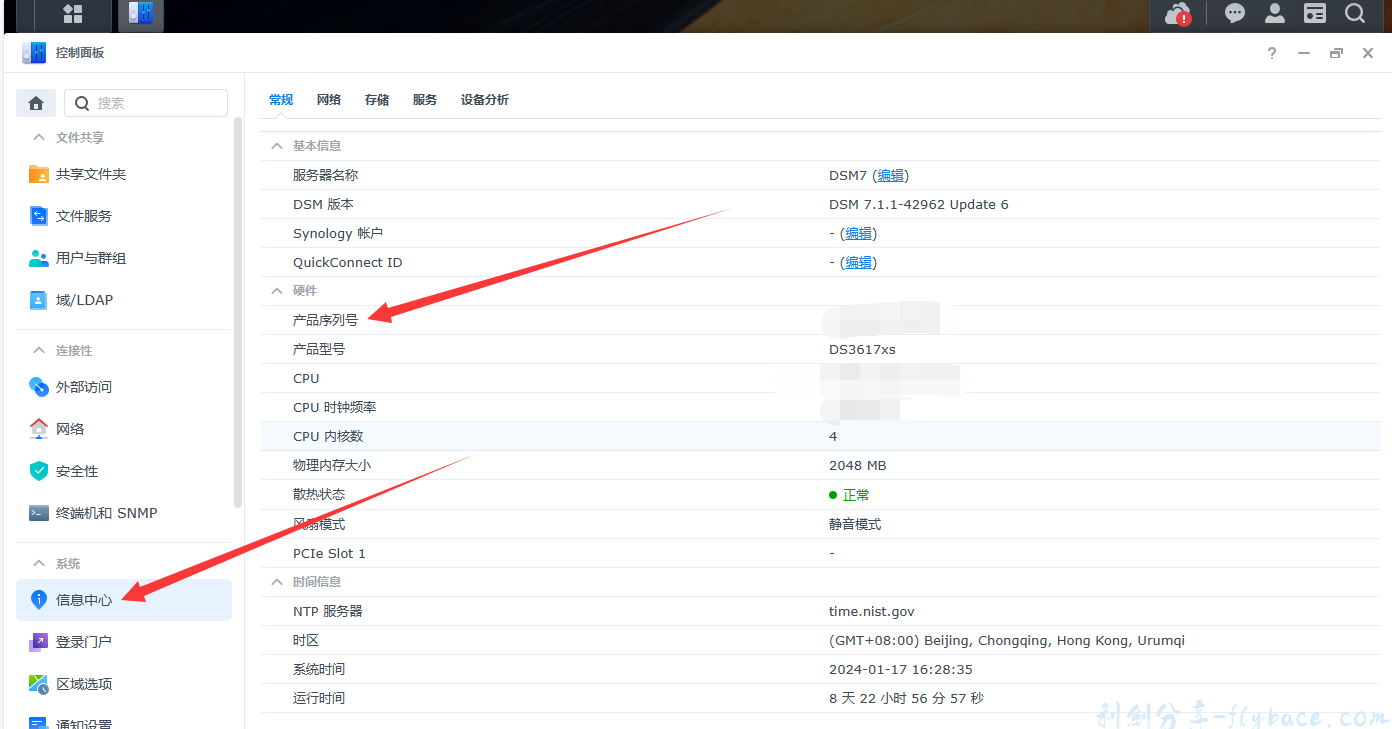
Task: Open the 登录门户 icon
Action: 39,642
